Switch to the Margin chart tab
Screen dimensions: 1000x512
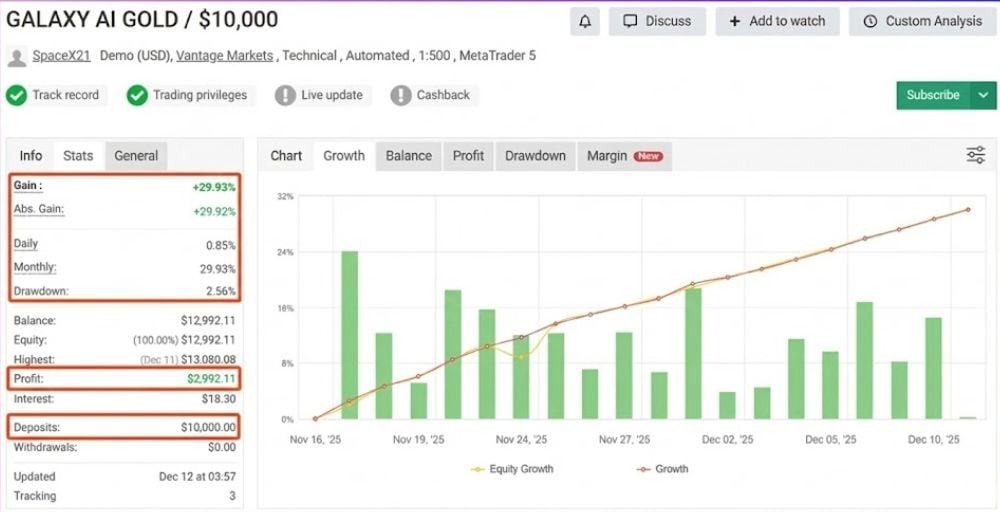(x=624, y=156)
